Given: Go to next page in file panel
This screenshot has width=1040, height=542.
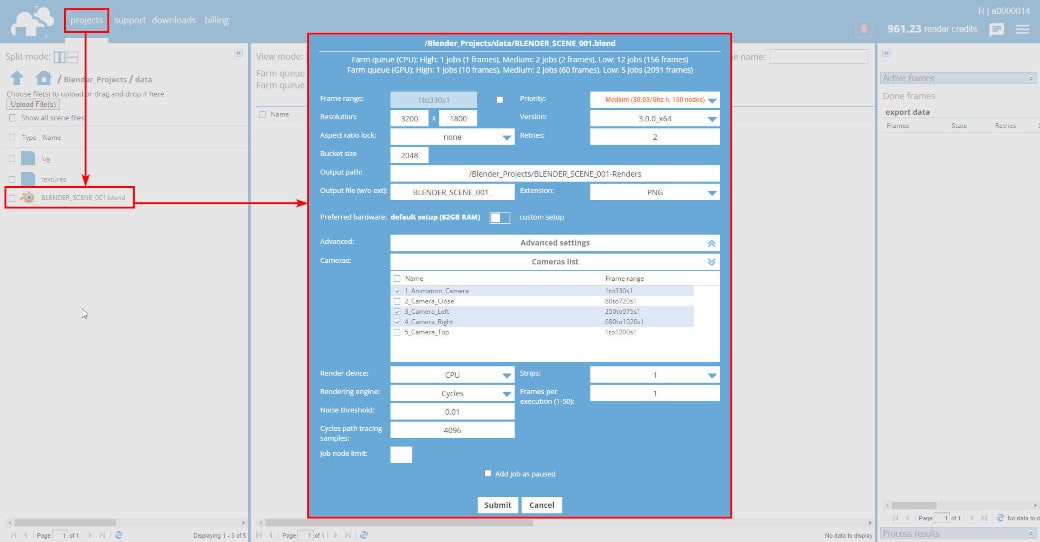Looking at the screenshot, I should pyautogui.click(x=90, y=535).
